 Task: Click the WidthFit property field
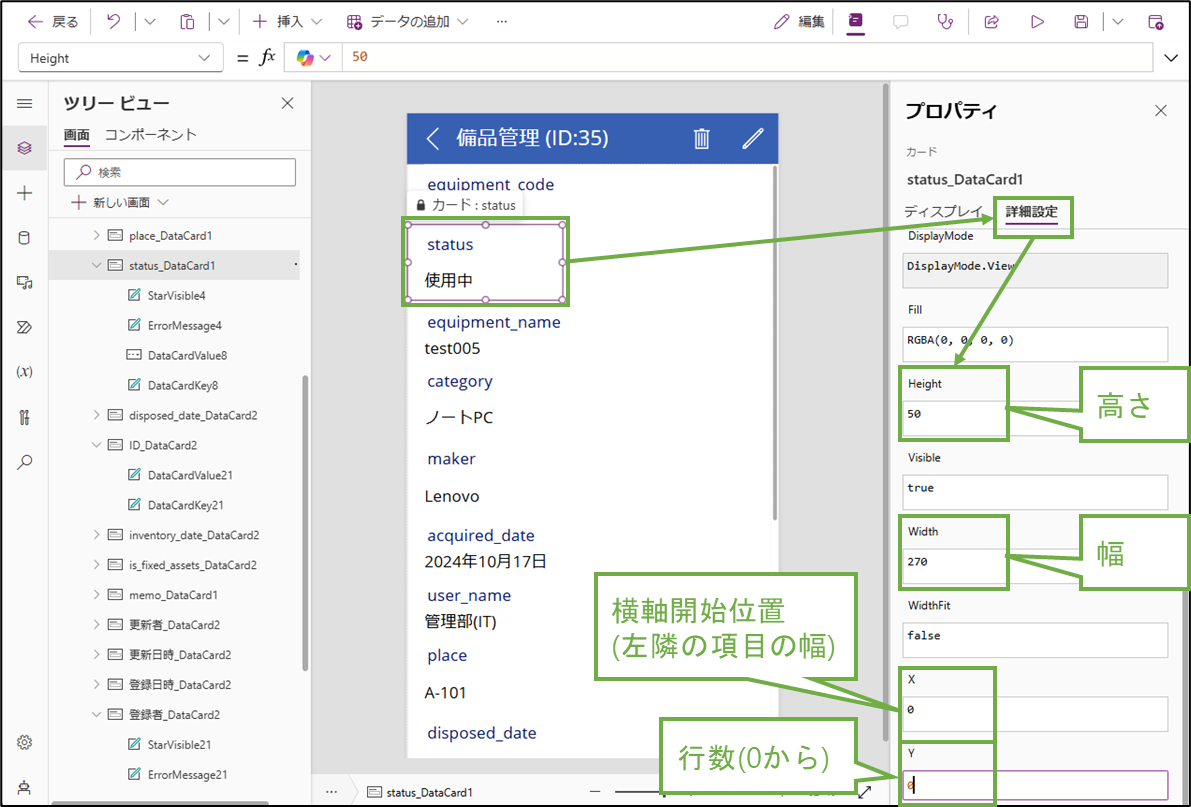(1035, 640)
